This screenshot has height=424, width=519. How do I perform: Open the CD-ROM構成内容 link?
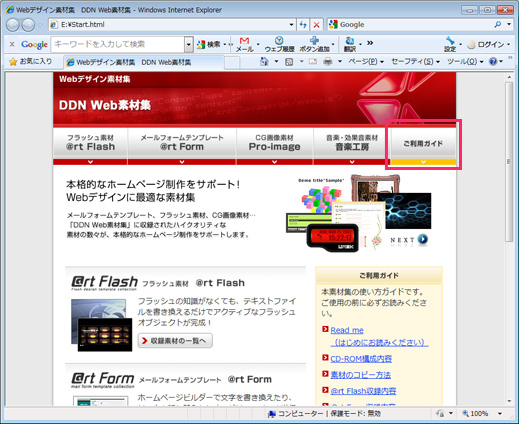point(361,359)
